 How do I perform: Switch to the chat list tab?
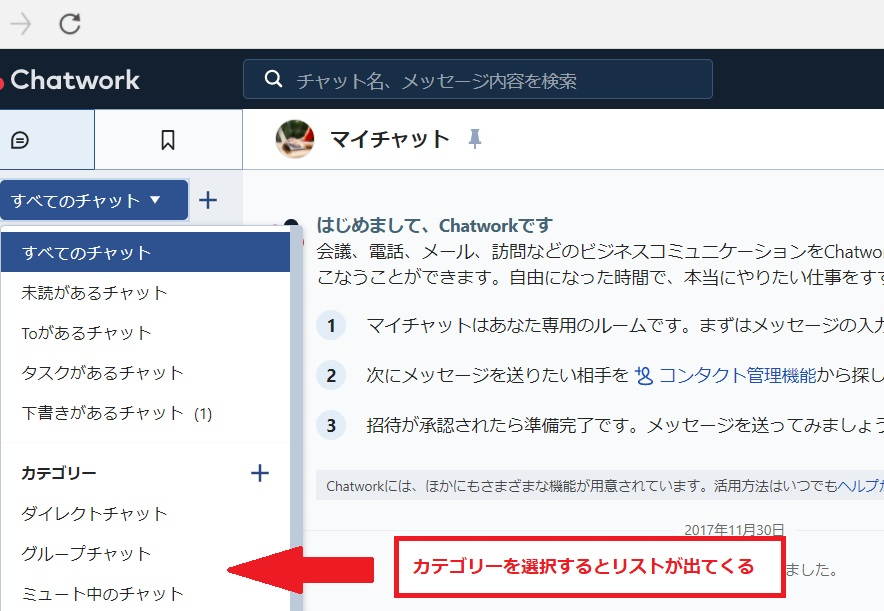point(47,139)
